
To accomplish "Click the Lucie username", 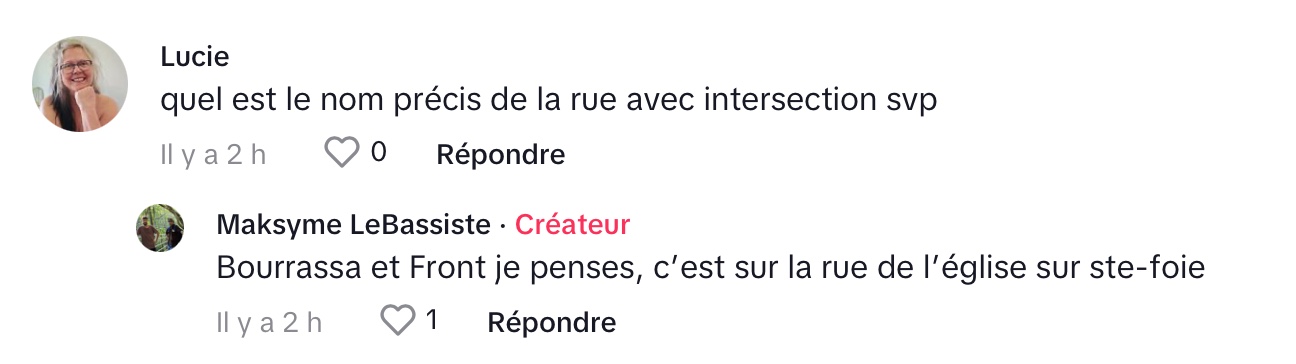I will tap(194, 57).
